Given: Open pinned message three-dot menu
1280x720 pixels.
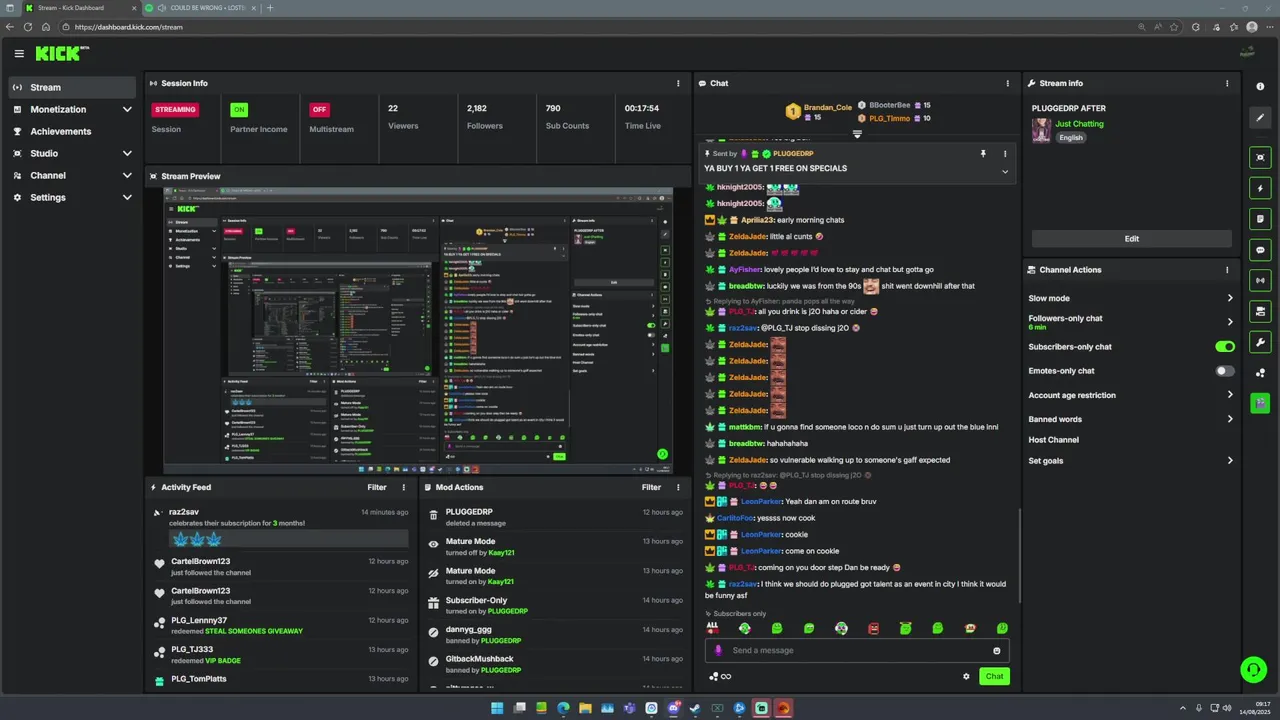Looking at the screenshot, I should [1005, 154].
